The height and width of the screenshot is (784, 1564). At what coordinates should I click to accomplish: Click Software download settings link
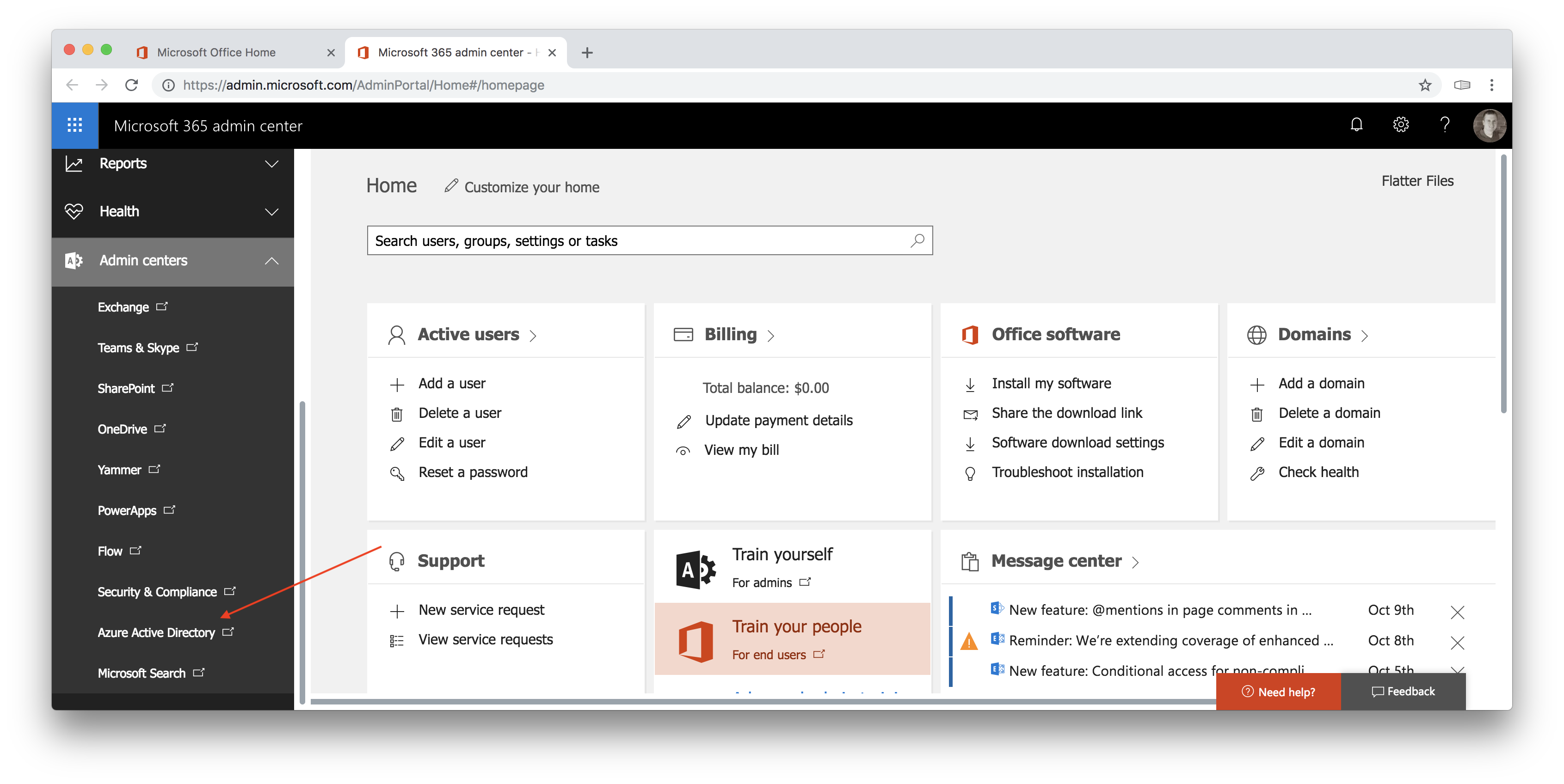pyautogui.click(x=1078, y=443)
